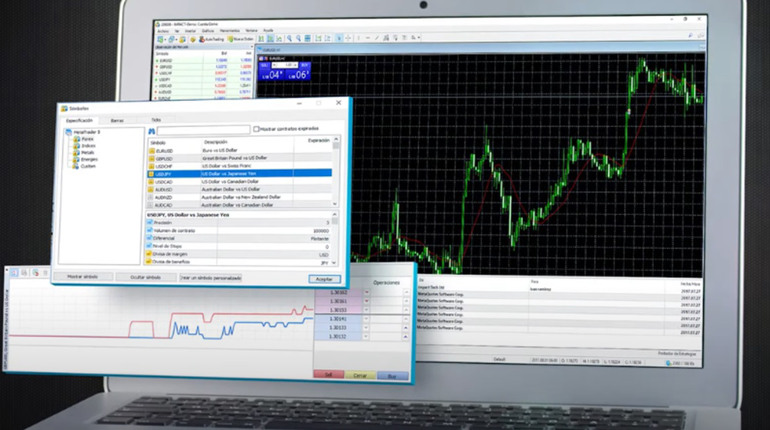The image size is (770, 430).
Task: Open the Insertar menu
Action: tap(191, 31)
